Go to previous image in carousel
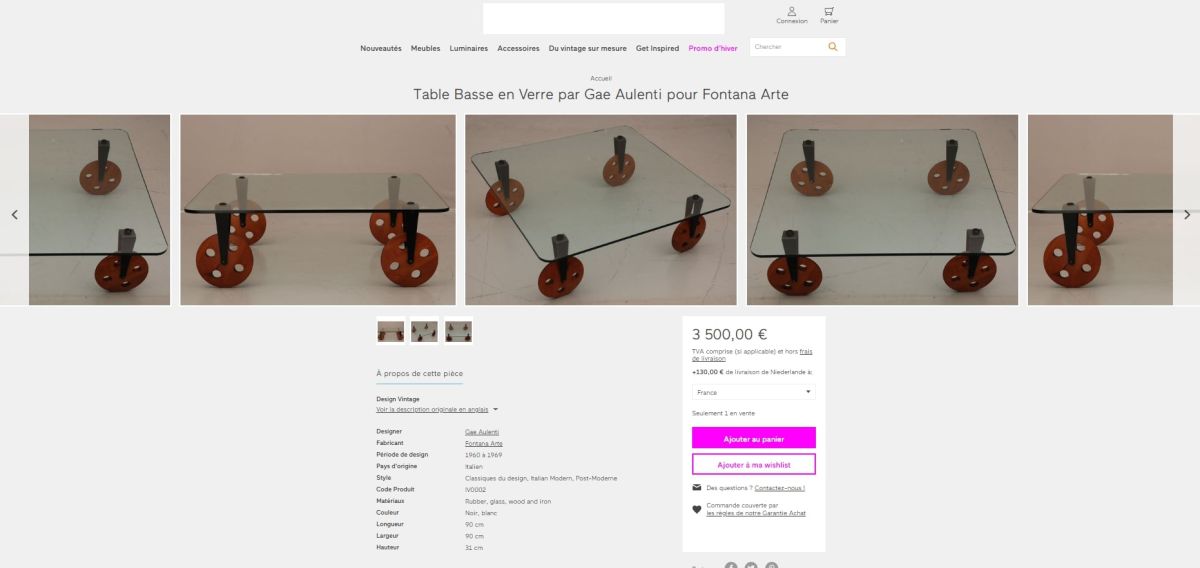1200x568 pixels. coord(14,214)
